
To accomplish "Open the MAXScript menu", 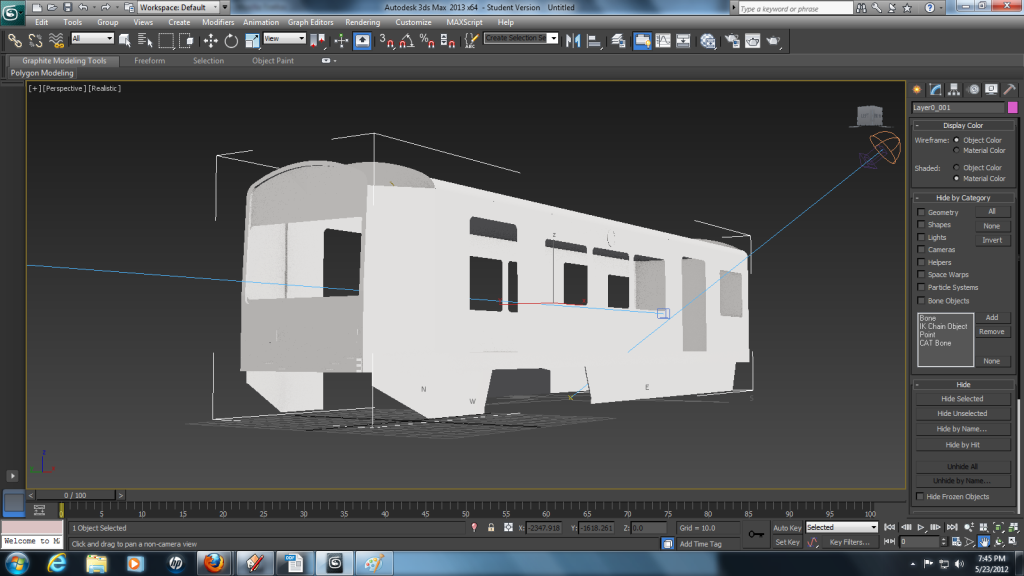I will [464, 22].
